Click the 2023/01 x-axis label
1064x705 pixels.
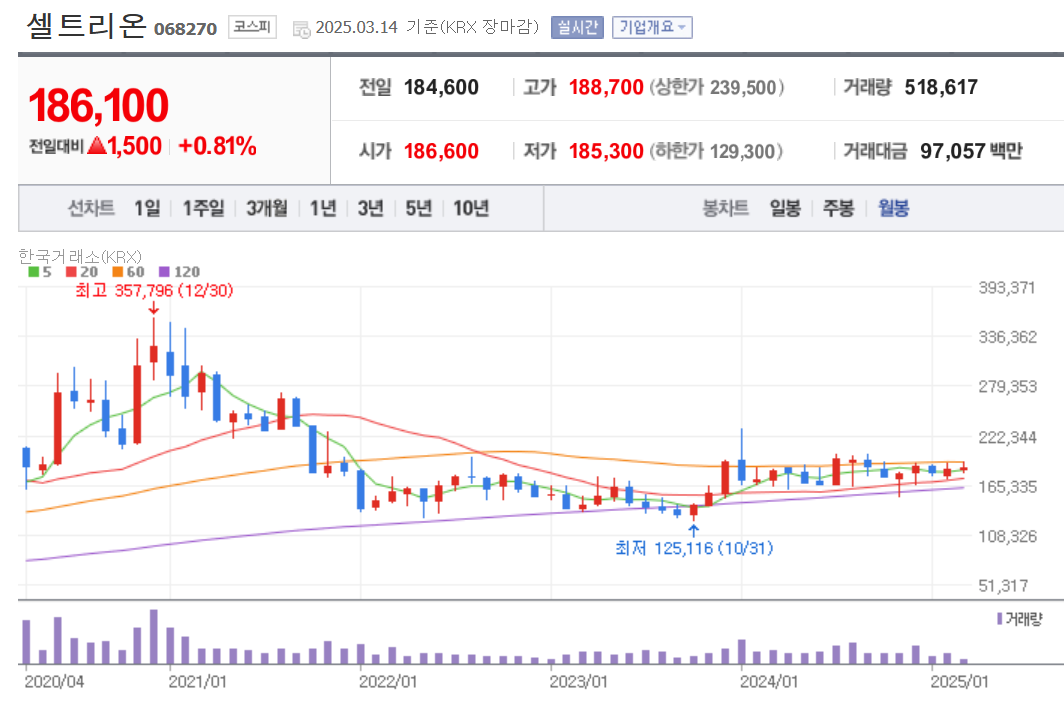(x=578, y=681)
